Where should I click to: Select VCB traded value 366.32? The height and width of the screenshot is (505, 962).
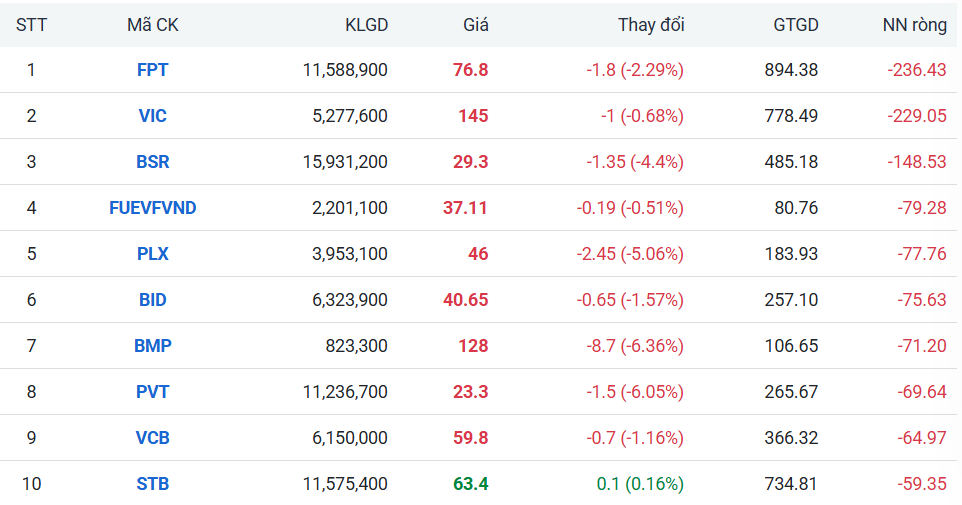tap(791, 438)
